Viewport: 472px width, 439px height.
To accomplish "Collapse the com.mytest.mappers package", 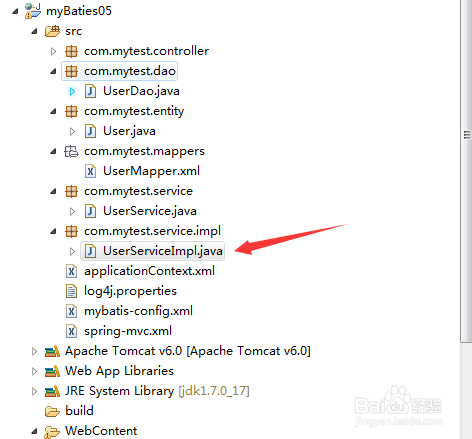I will click(x=53, y=152).
